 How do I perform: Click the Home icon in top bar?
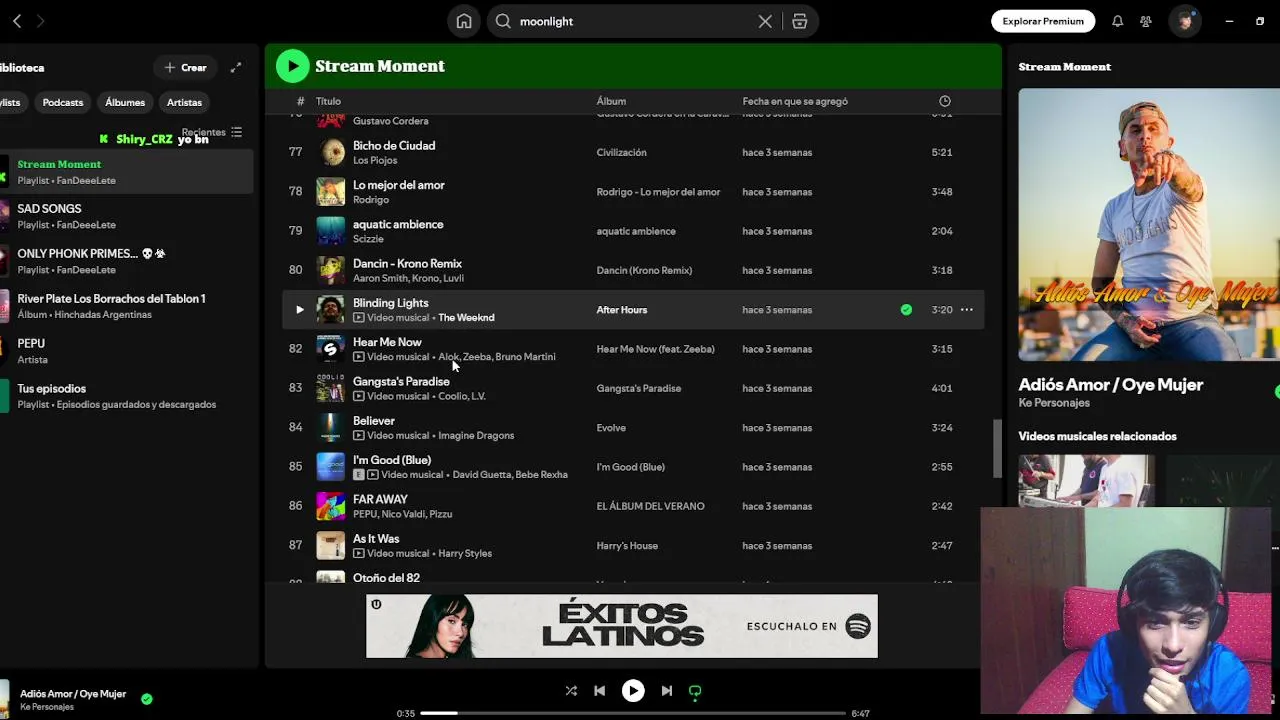click(x=464, y=21)
